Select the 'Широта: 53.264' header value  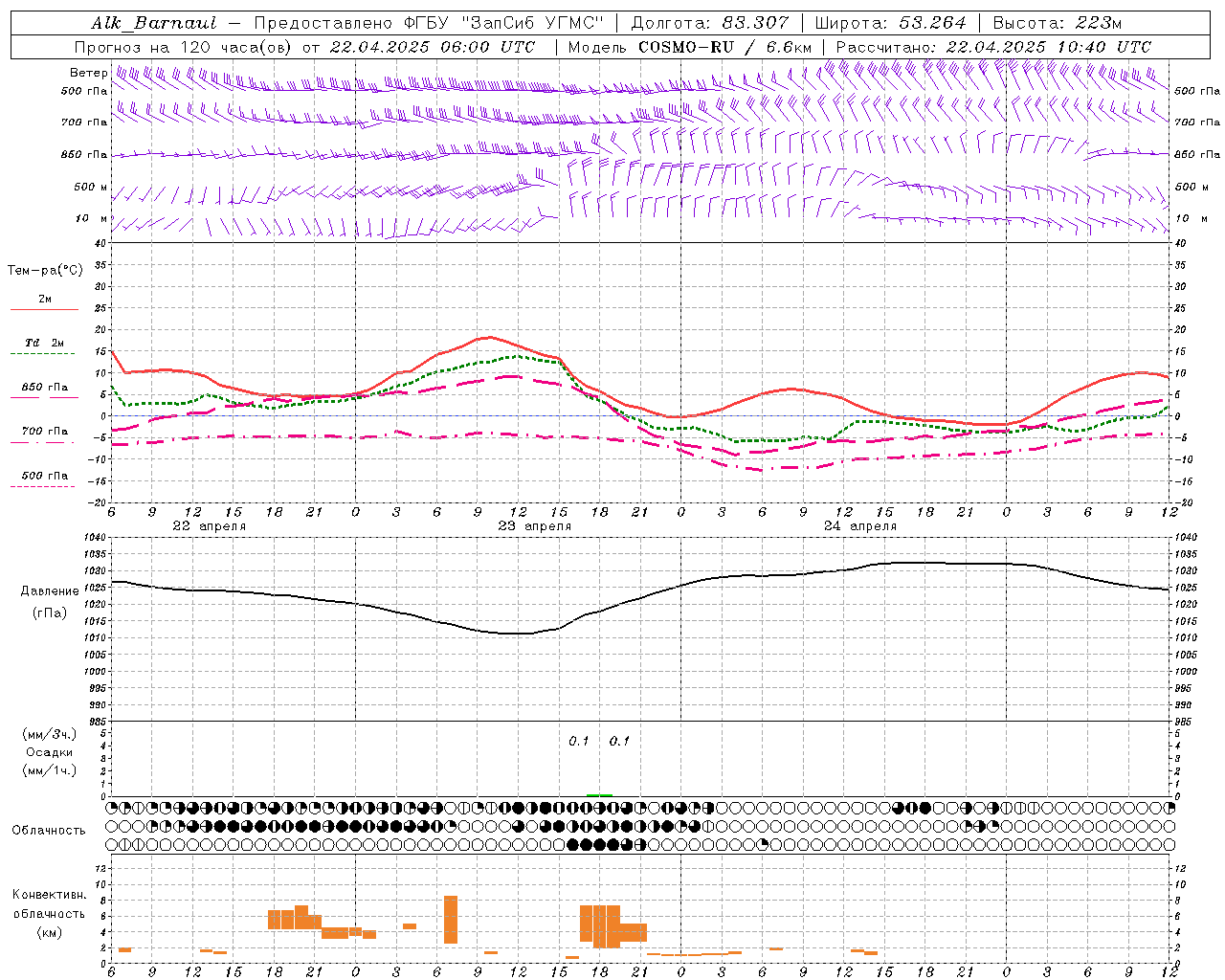point(890,23)
